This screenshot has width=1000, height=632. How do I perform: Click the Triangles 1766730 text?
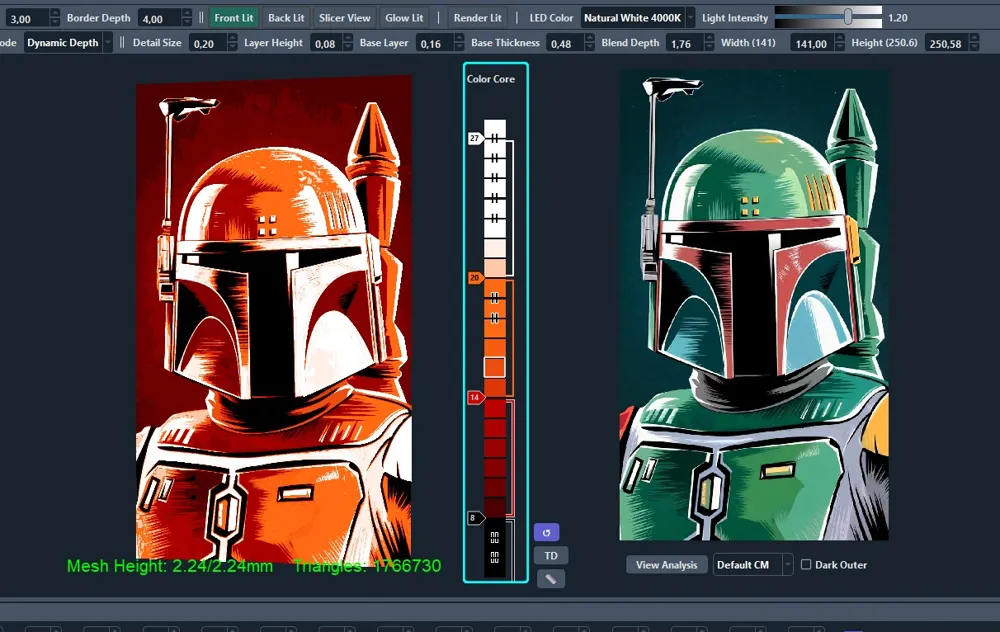click(367, 566)
